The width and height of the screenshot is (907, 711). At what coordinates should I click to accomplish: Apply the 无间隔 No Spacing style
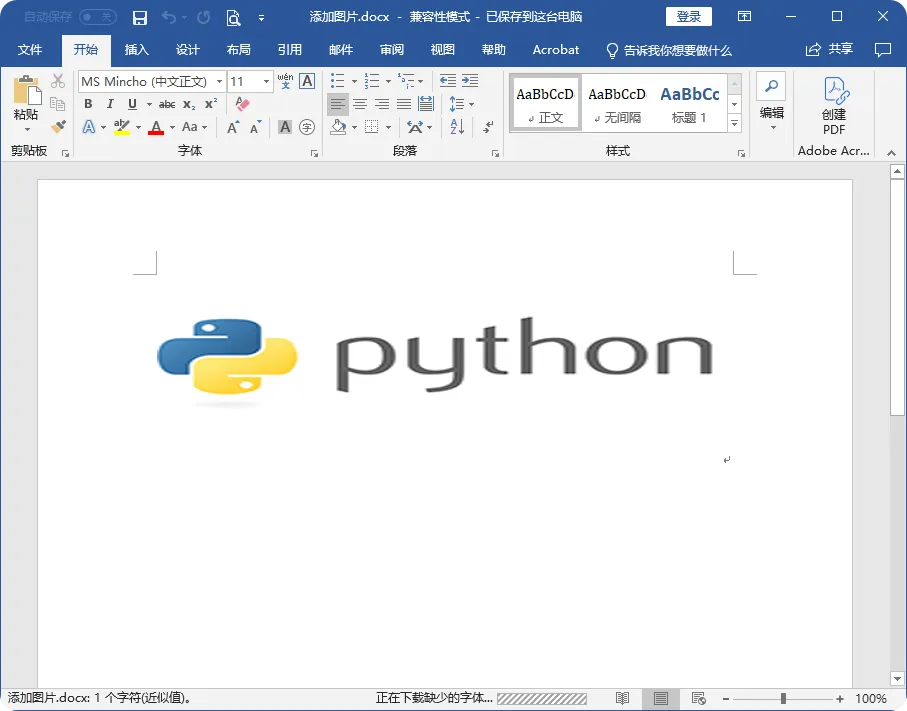point(617,104)
